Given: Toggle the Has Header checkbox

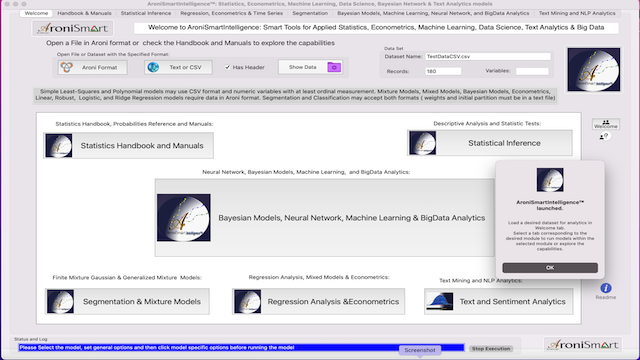Looking at the screenshot, I should (227, 67).
